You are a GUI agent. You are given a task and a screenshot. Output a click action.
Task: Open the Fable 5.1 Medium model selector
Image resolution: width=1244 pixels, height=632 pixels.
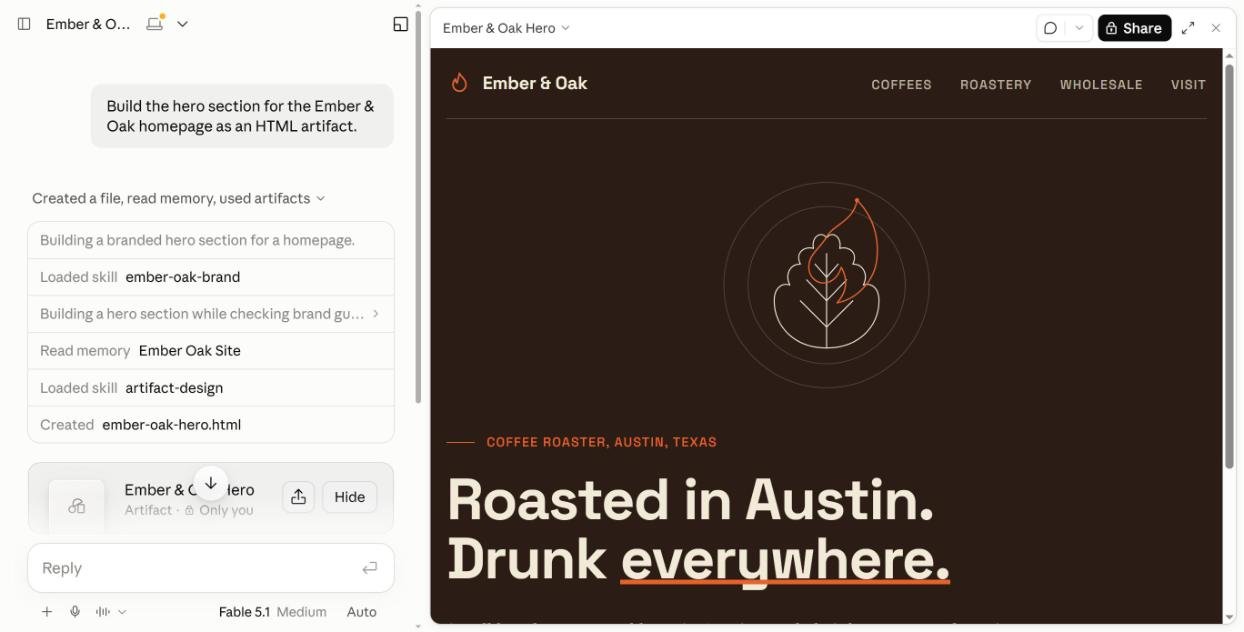point(272,612)
